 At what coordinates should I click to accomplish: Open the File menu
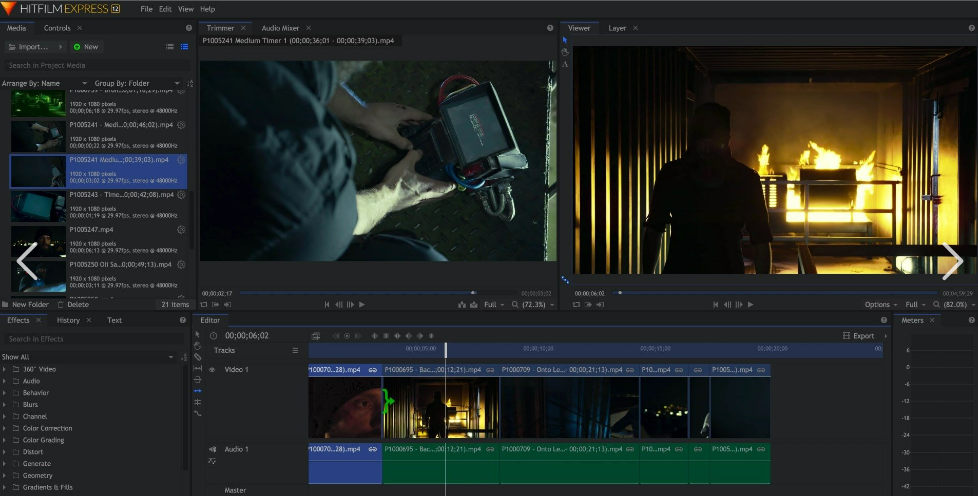(147, 9)
